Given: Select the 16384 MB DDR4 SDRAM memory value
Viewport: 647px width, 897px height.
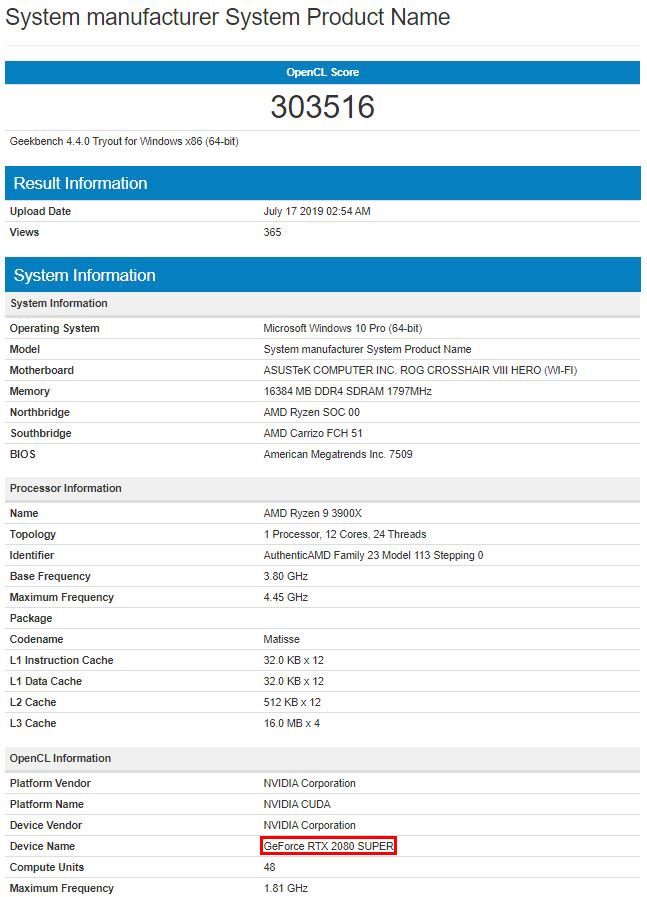Looking at the screenshot, I should point(347,391).
